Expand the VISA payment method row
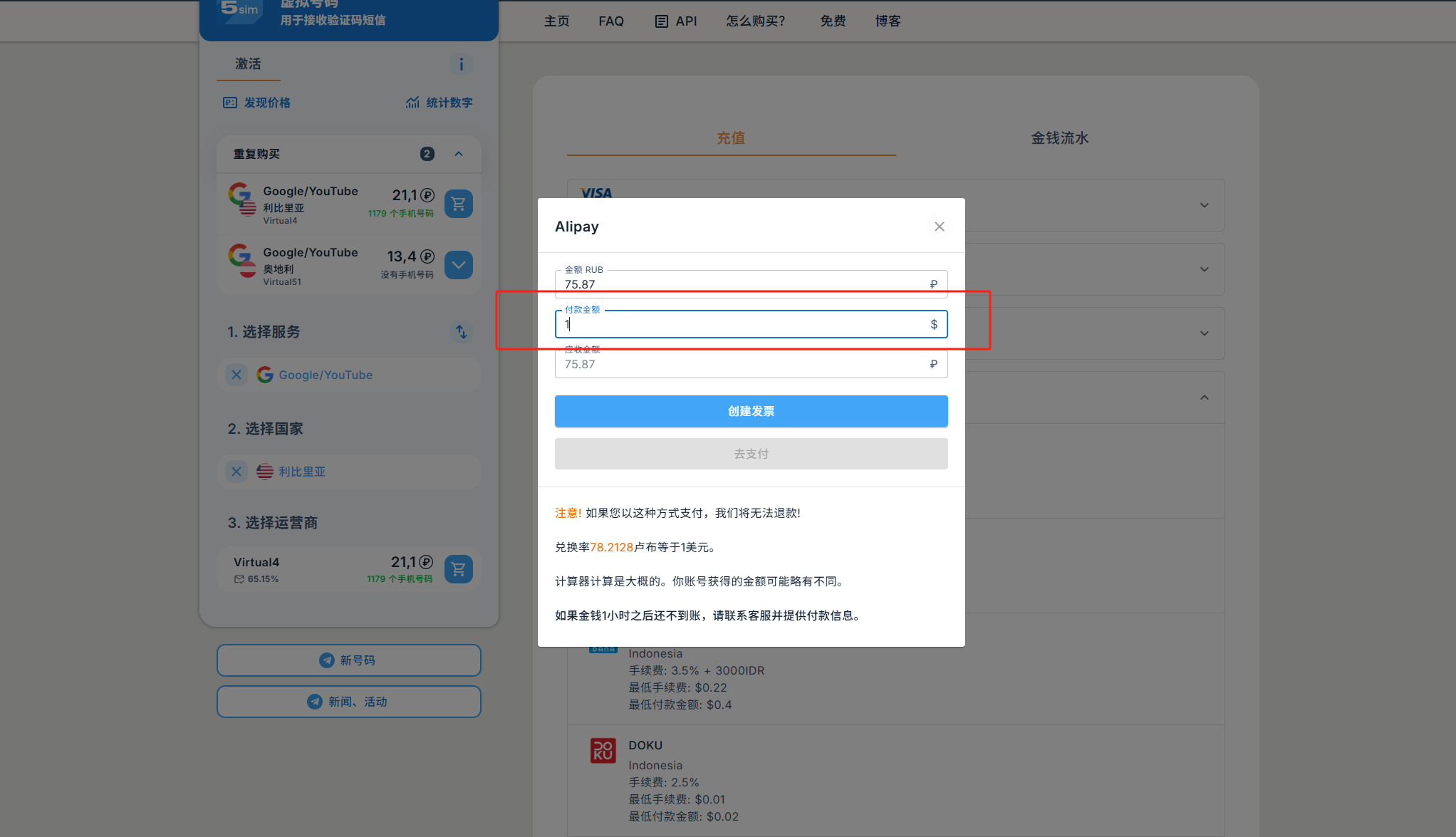The height and width of the screenshot is (837, 1456). 1204,205
